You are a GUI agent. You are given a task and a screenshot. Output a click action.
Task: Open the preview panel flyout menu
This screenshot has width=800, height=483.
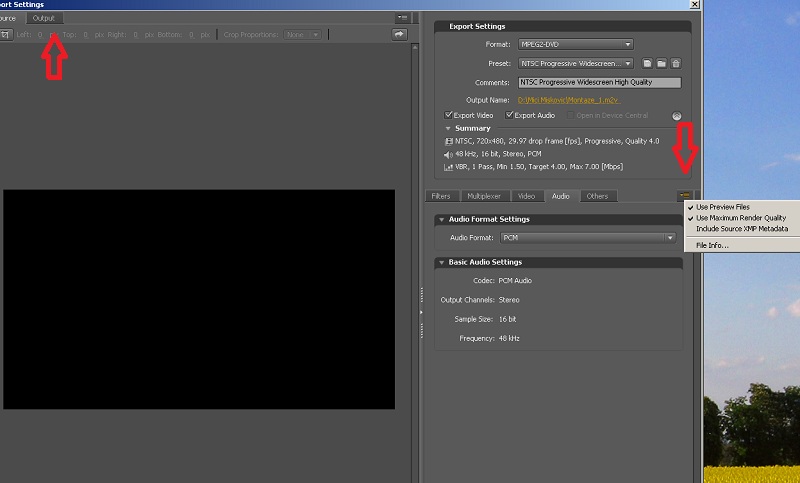point(402,18)
